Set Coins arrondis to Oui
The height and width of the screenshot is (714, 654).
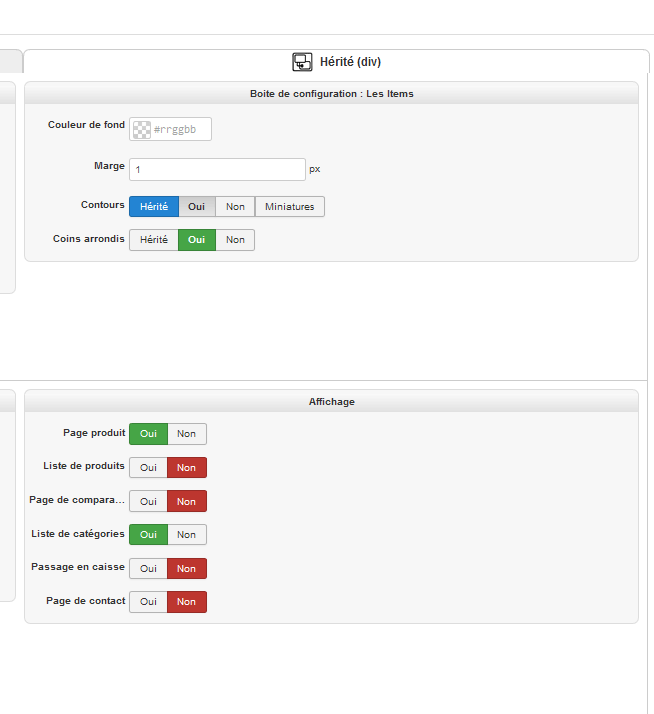coord(197,240)
